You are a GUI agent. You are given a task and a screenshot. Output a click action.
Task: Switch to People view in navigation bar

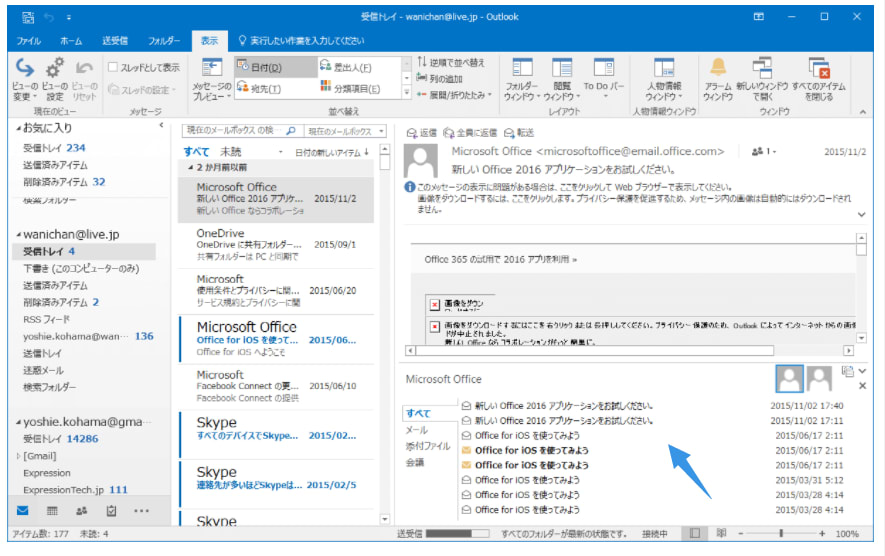(82, 511)
